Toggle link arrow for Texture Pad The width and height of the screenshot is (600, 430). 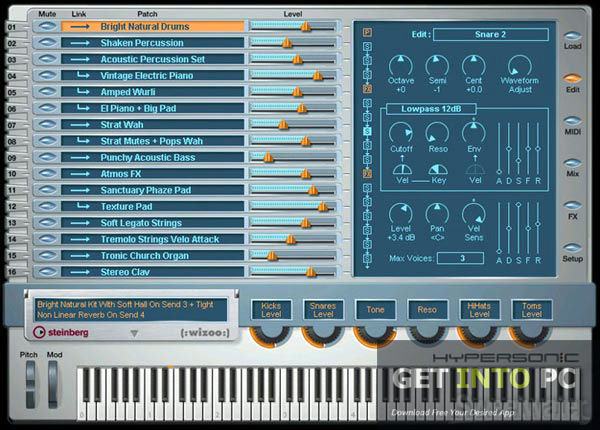click(x=83, y=206)
